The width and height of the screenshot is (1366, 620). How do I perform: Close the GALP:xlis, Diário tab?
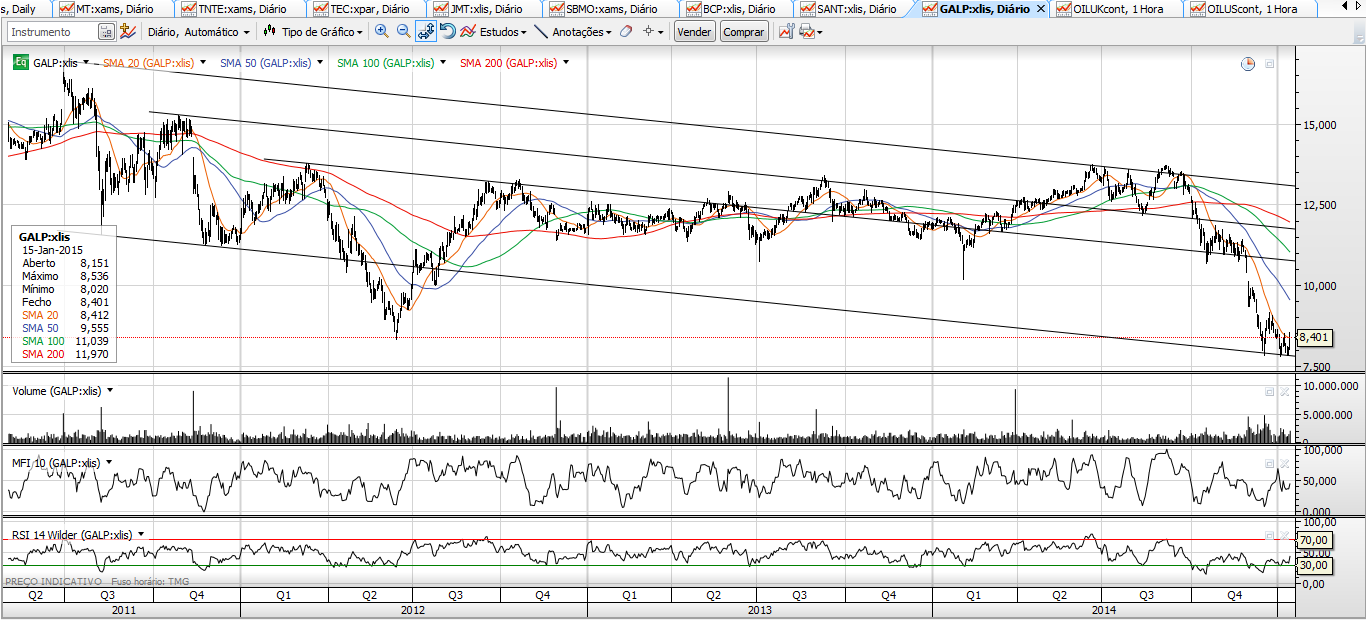1041,9
